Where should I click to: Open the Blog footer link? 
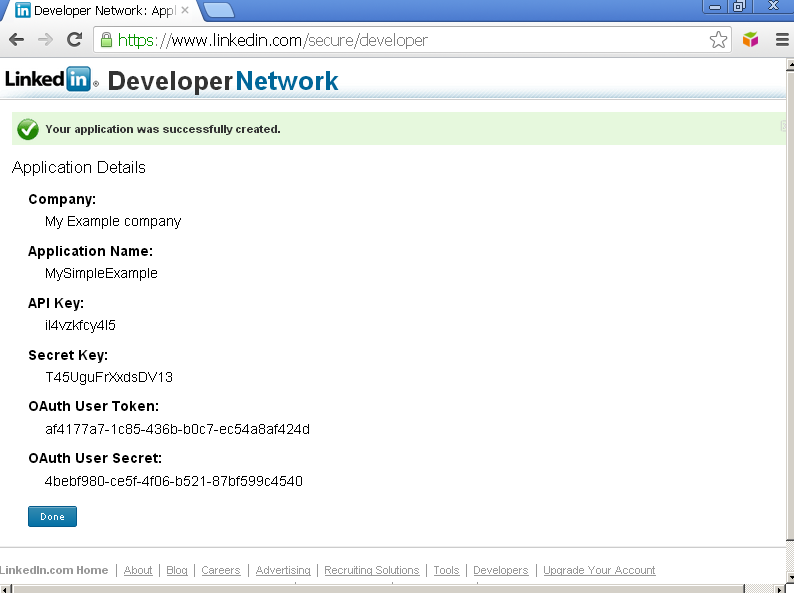pos(177,570)
